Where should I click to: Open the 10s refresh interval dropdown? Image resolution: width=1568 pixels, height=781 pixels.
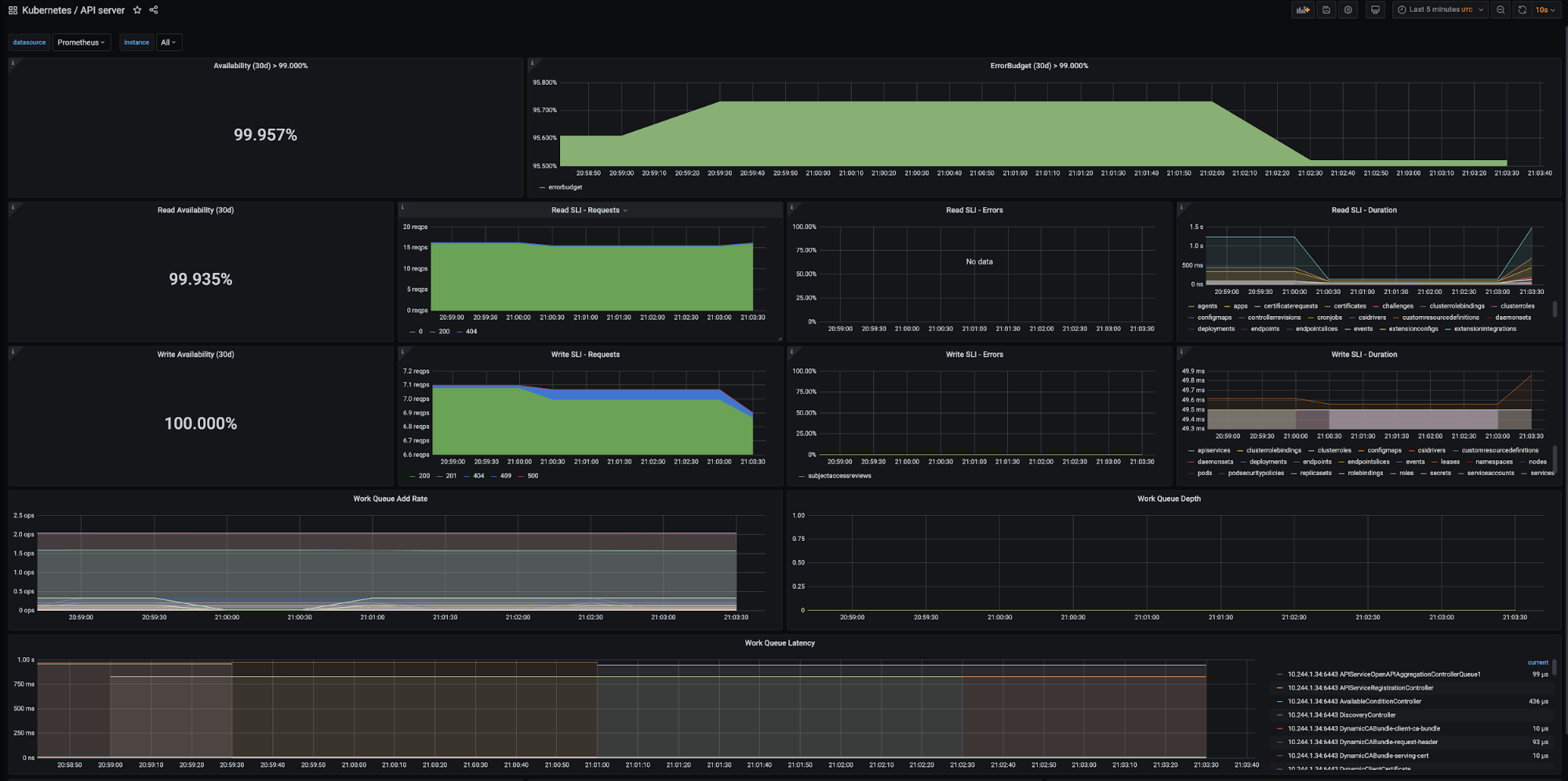point(1545,10)
